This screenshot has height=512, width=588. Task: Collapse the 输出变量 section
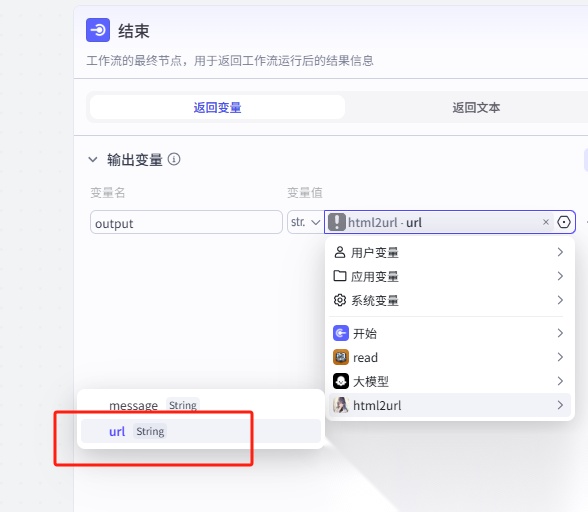tap(93, 159)
